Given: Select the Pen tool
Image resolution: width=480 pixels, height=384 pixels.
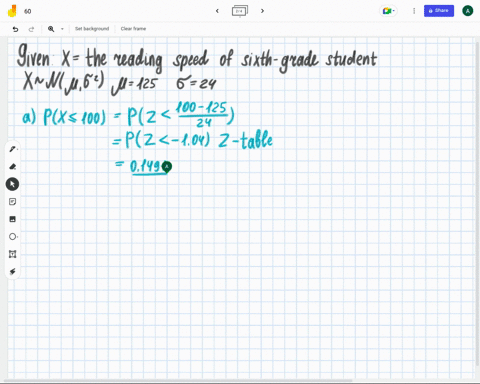Looking at the screenshot, I should 12,149.
